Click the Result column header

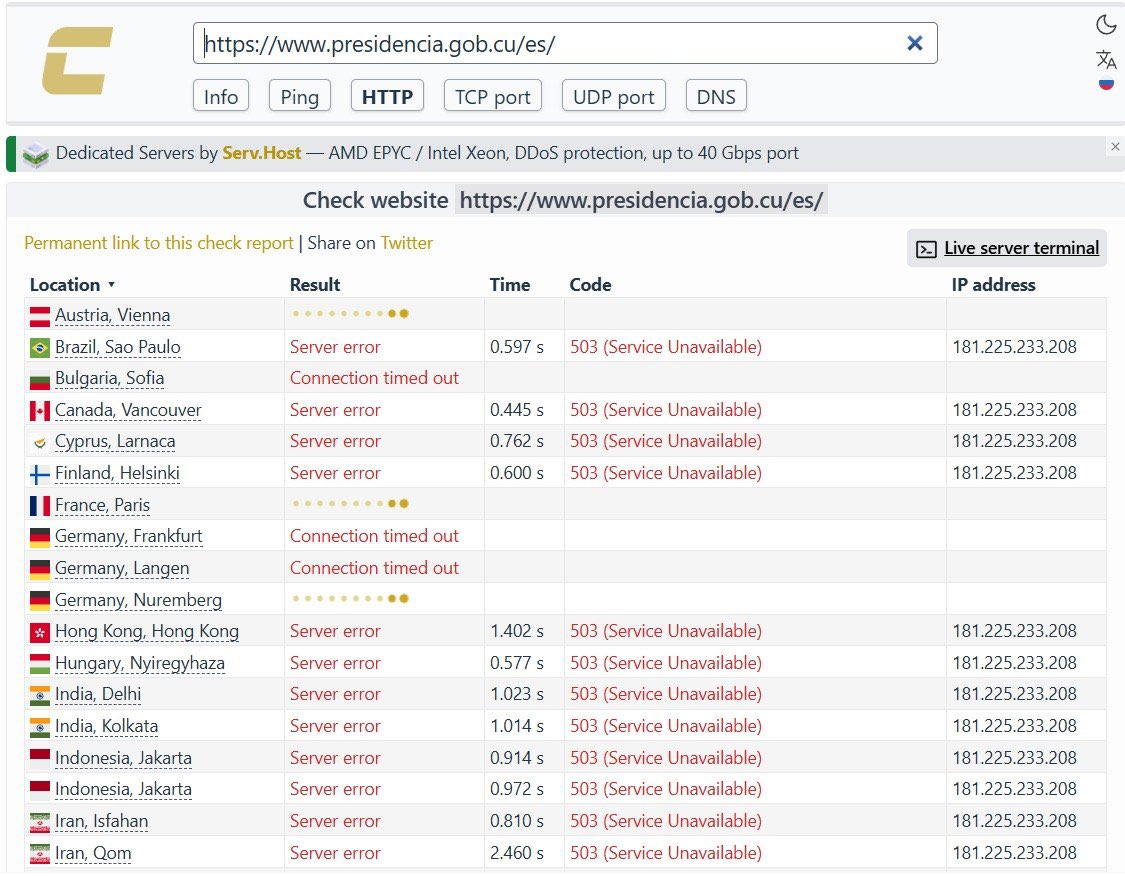click(x=315, y=285)
